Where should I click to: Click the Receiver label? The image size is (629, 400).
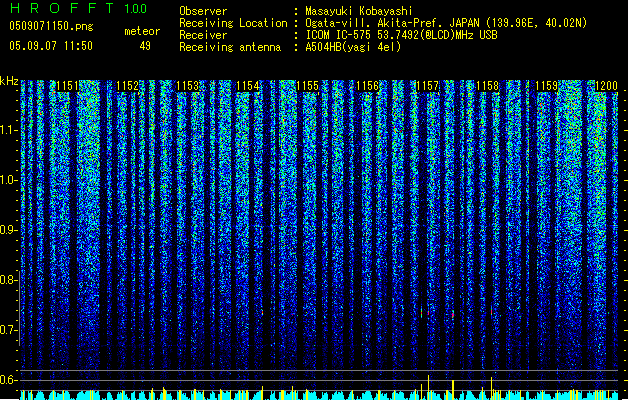203,35
